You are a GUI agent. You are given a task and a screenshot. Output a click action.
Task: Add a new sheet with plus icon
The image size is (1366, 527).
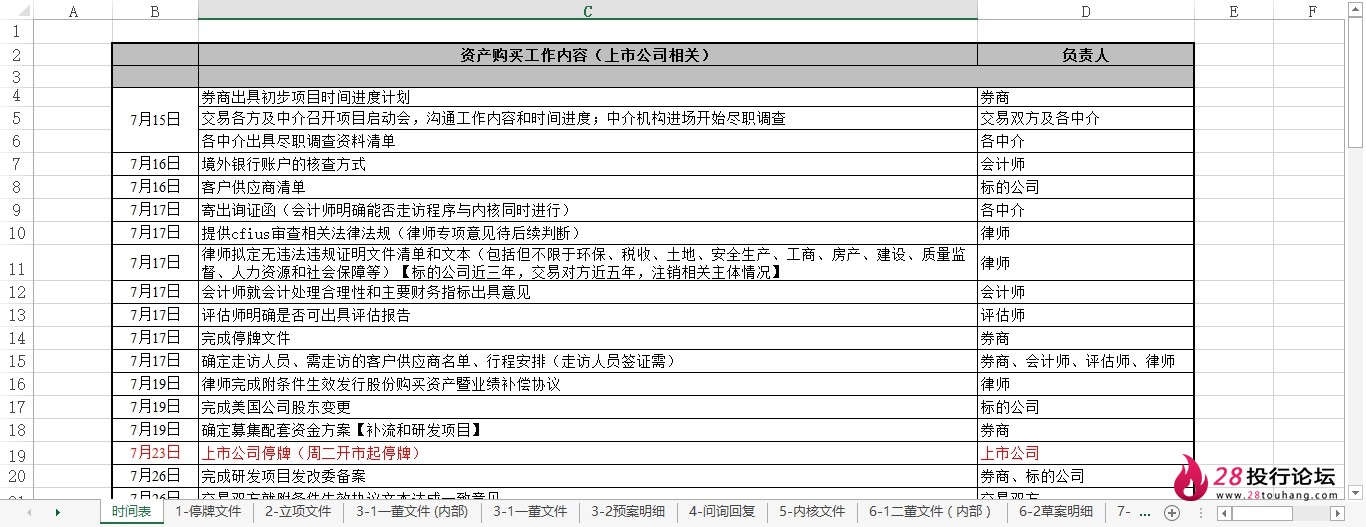tap(1172, 512)
